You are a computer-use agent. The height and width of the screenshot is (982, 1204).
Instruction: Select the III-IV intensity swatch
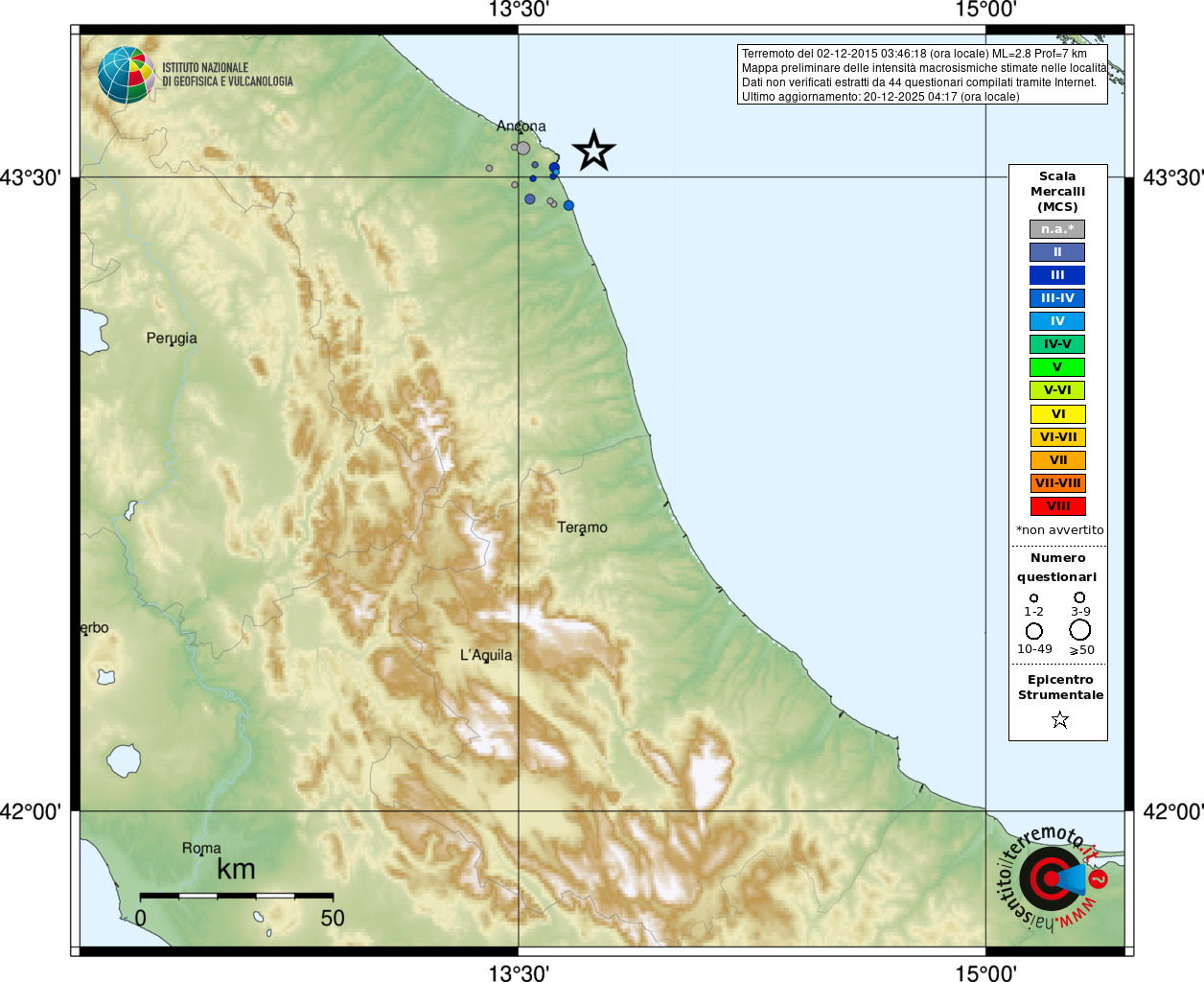[x=1057, y=298]
